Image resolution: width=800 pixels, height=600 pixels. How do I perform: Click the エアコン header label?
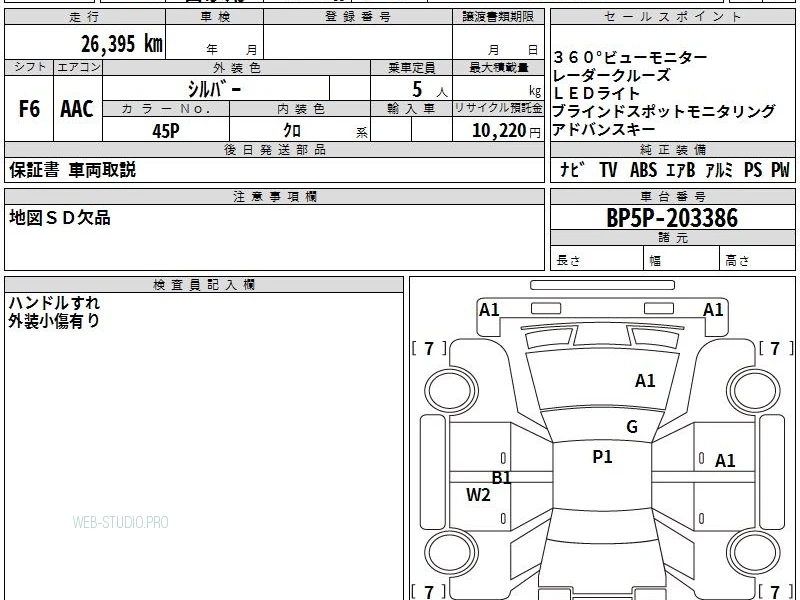[78, 67]
